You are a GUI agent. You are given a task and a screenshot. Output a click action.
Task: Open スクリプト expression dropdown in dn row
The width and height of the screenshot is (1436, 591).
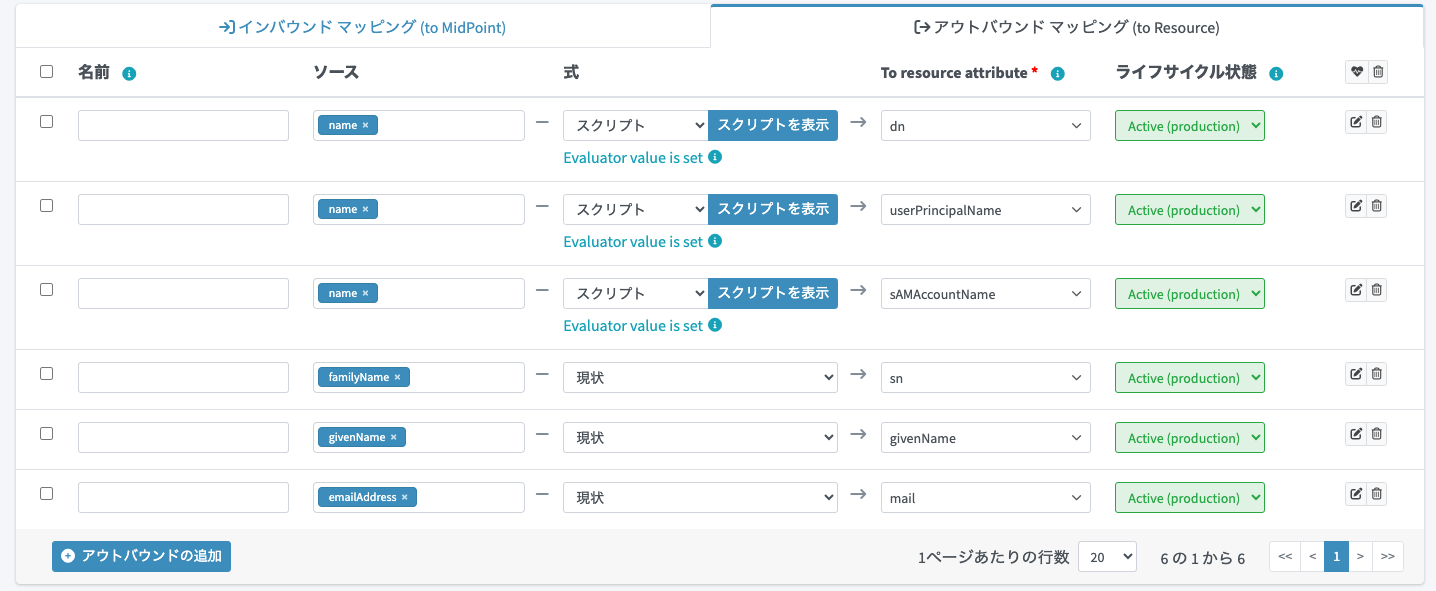(x=635, y=125)
